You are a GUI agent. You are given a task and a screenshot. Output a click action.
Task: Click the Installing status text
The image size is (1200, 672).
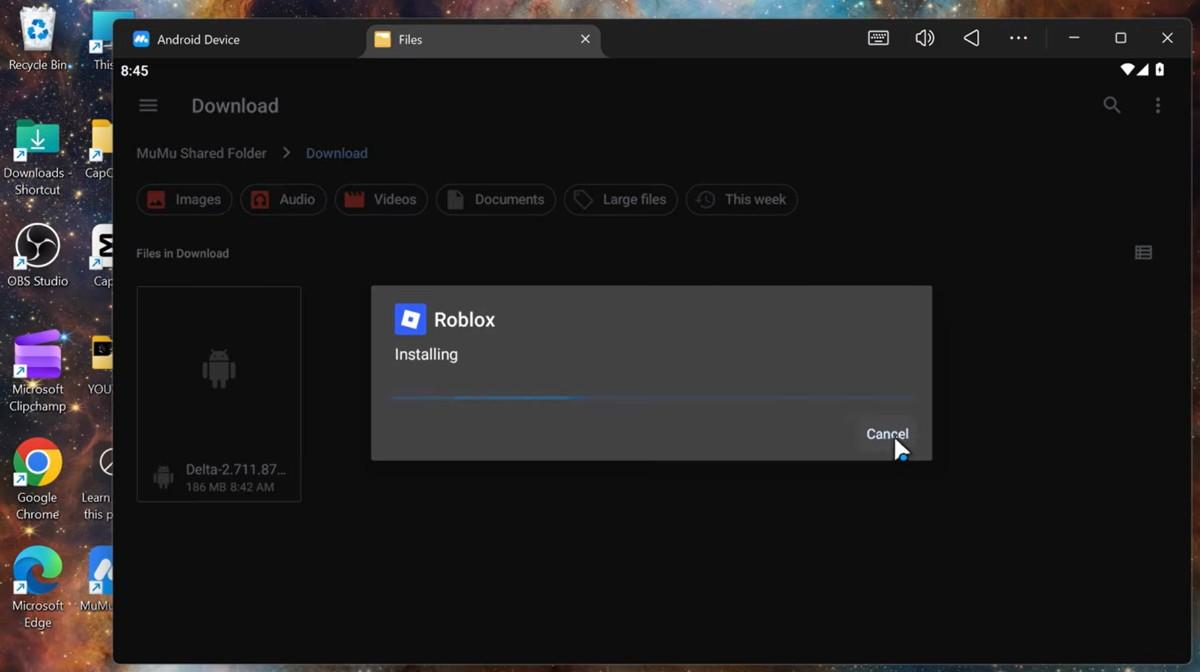[426, 354]
